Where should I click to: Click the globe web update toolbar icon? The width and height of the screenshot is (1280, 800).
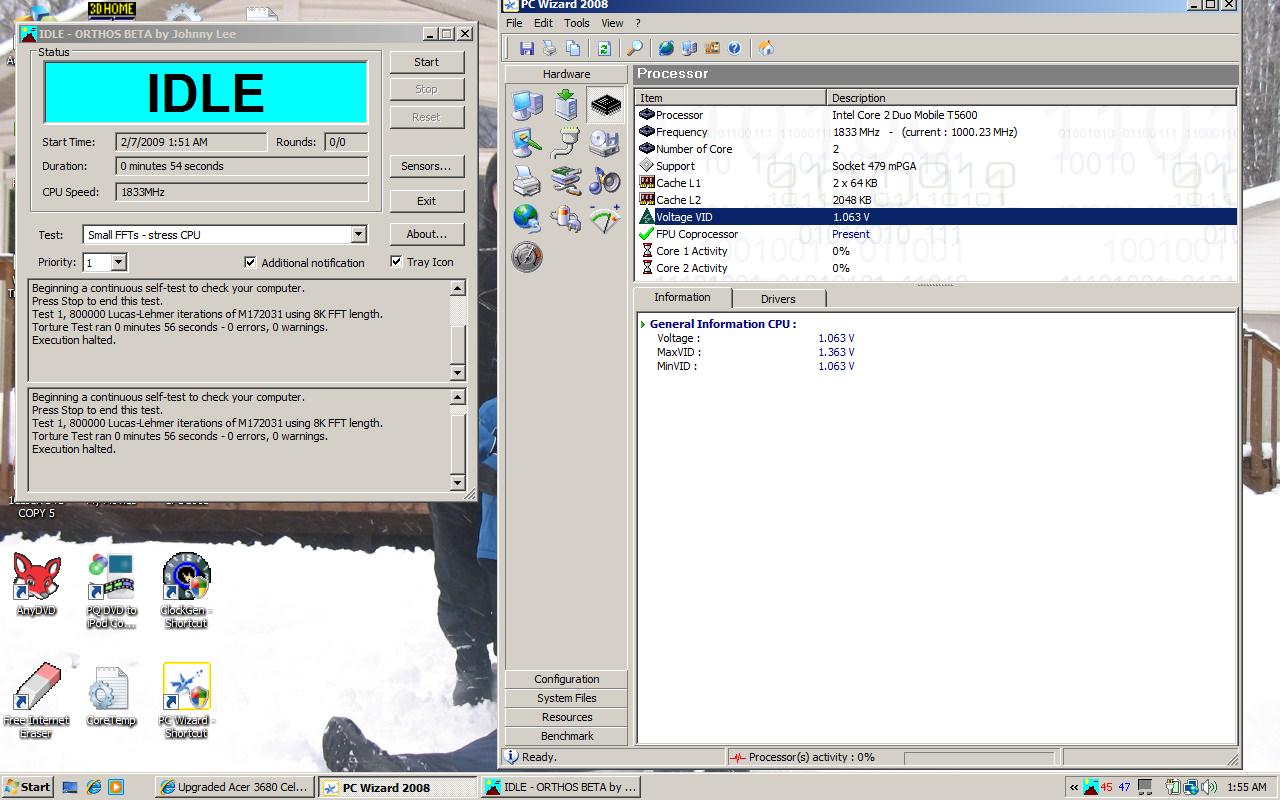click(x=666, y=48)
